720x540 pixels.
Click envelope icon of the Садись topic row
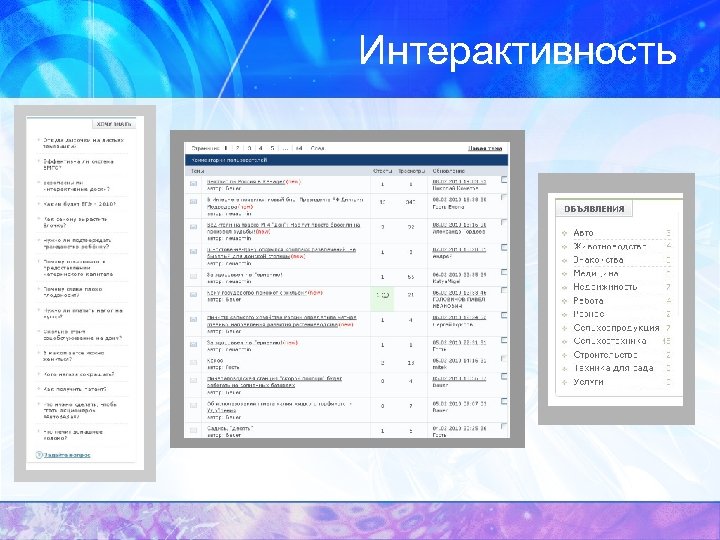click(x=193, y=430)
